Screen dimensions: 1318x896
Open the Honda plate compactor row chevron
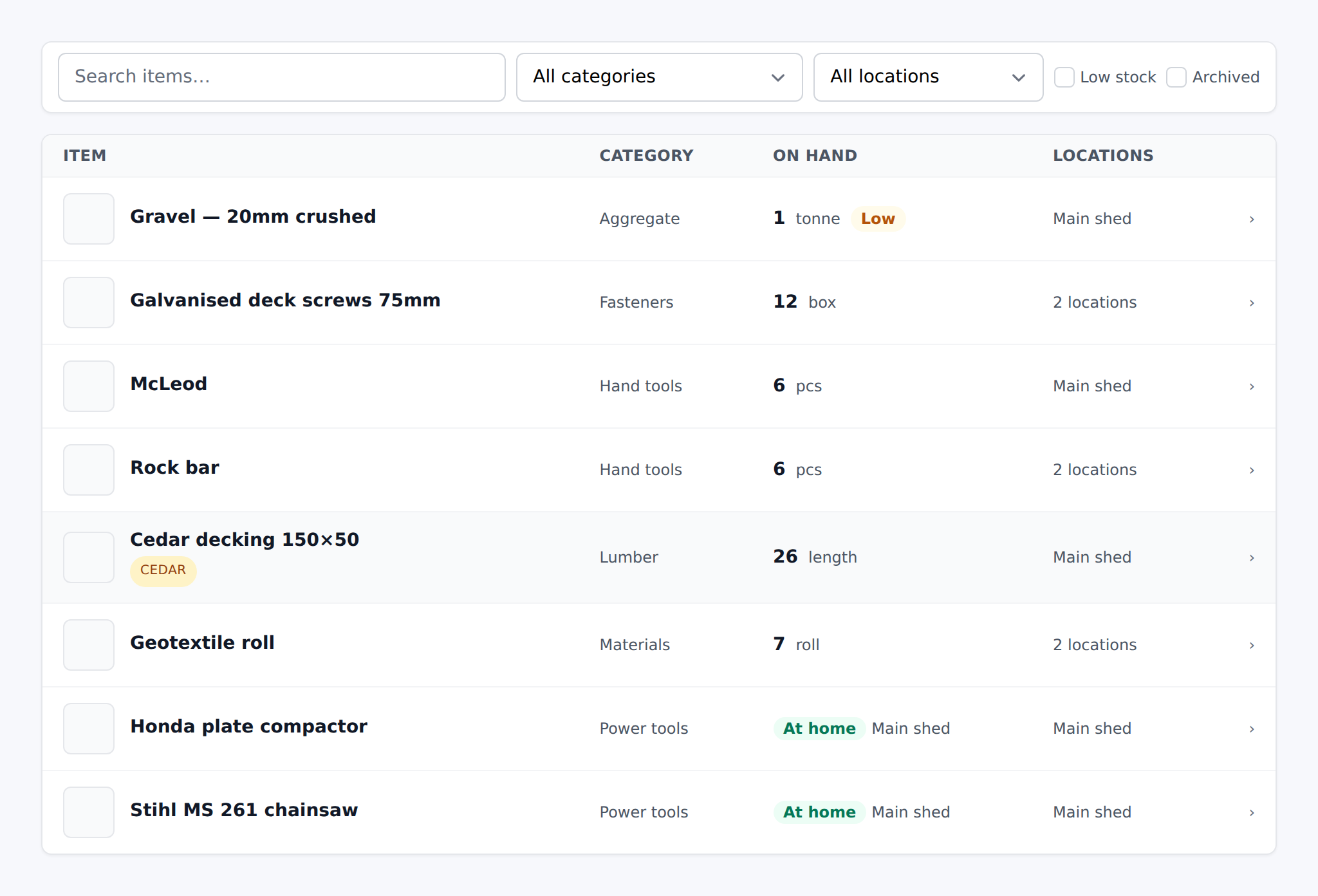[1252, 729]
